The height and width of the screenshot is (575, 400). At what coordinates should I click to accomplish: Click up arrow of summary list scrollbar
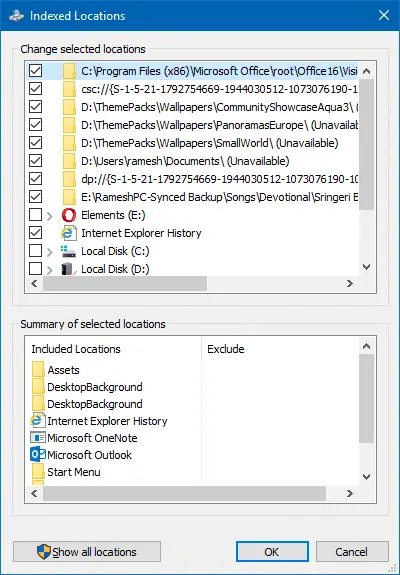pos(366,346)
